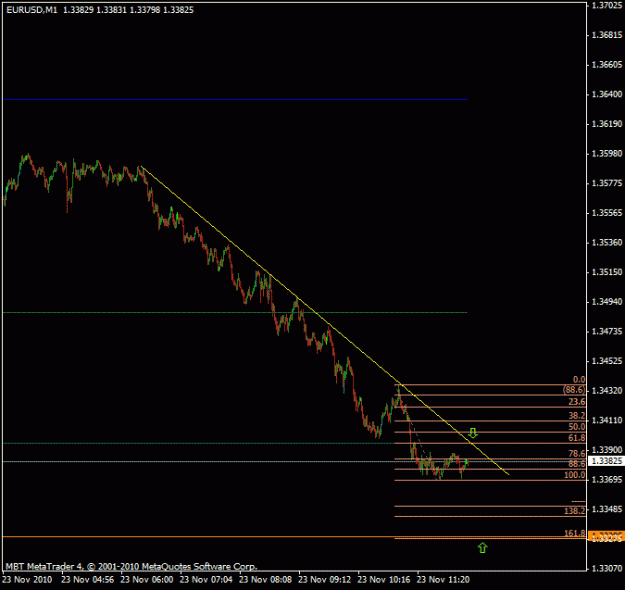This screenshot has height=590, width=625.
Task: Click the 1.36400 price axis label
Action: [x=607, y=94]
